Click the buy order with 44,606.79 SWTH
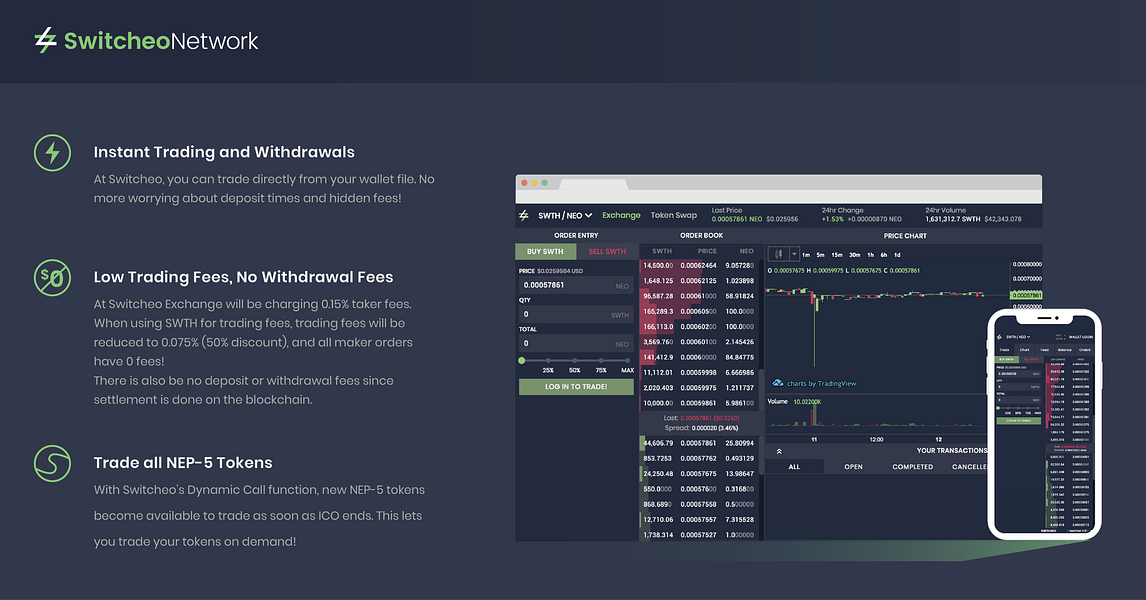This screenshot has height=600, width=1146. tap(699, 443)
